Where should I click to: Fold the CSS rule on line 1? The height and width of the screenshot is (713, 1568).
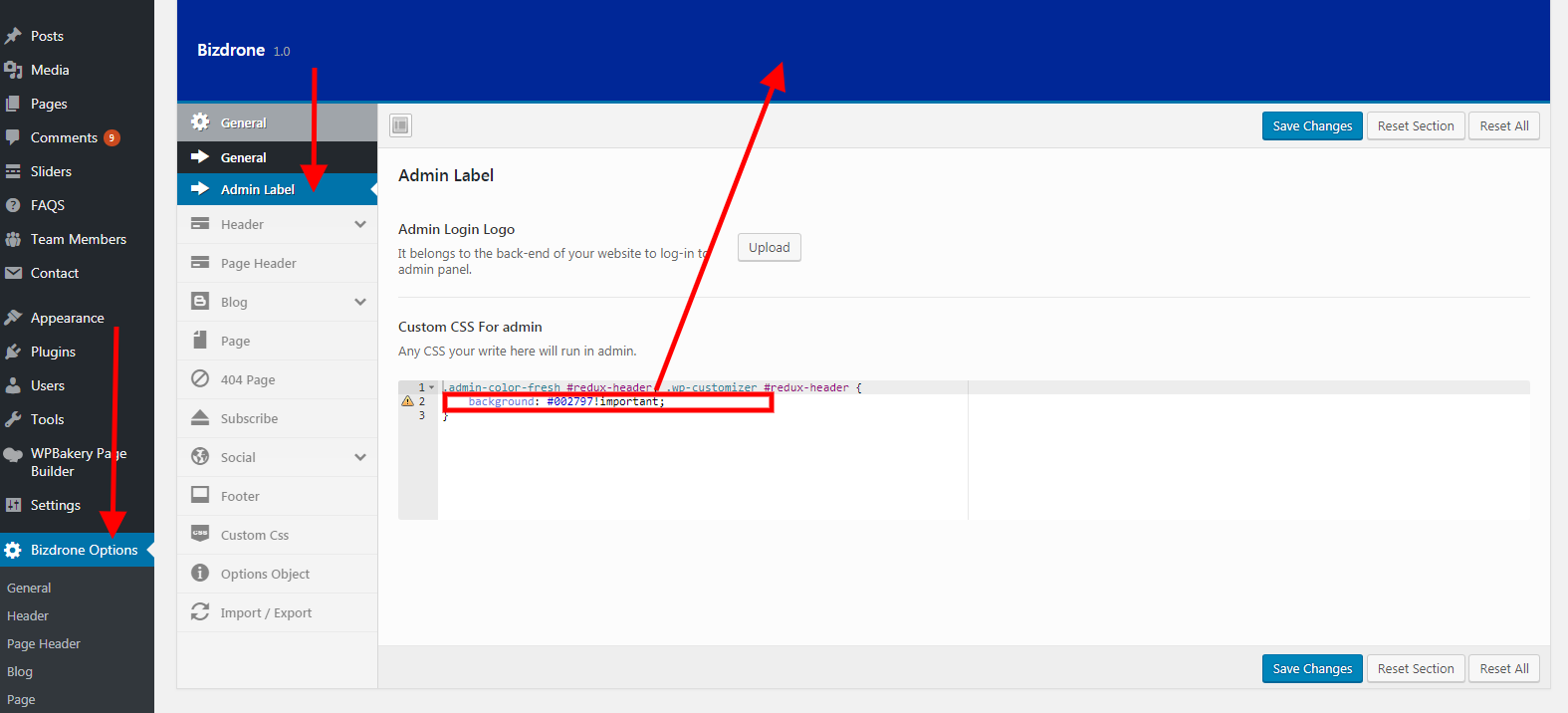432,387
